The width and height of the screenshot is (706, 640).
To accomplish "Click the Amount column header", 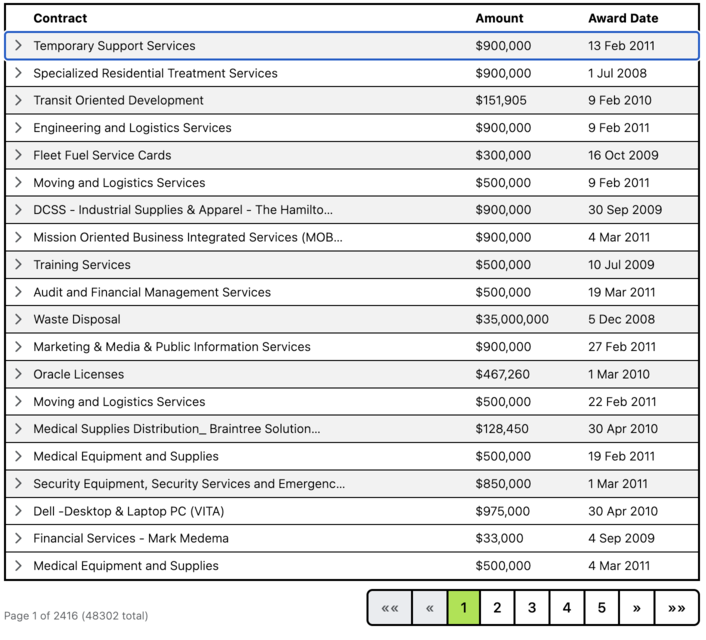I will [499, 18].
